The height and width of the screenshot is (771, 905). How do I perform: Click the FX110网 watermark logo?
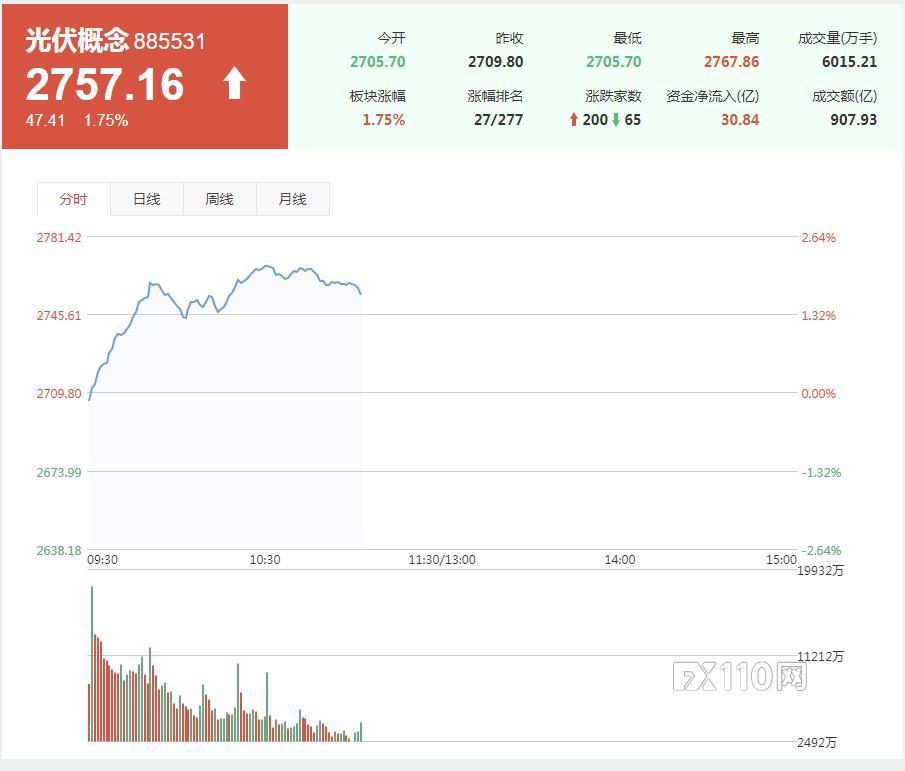739,677
